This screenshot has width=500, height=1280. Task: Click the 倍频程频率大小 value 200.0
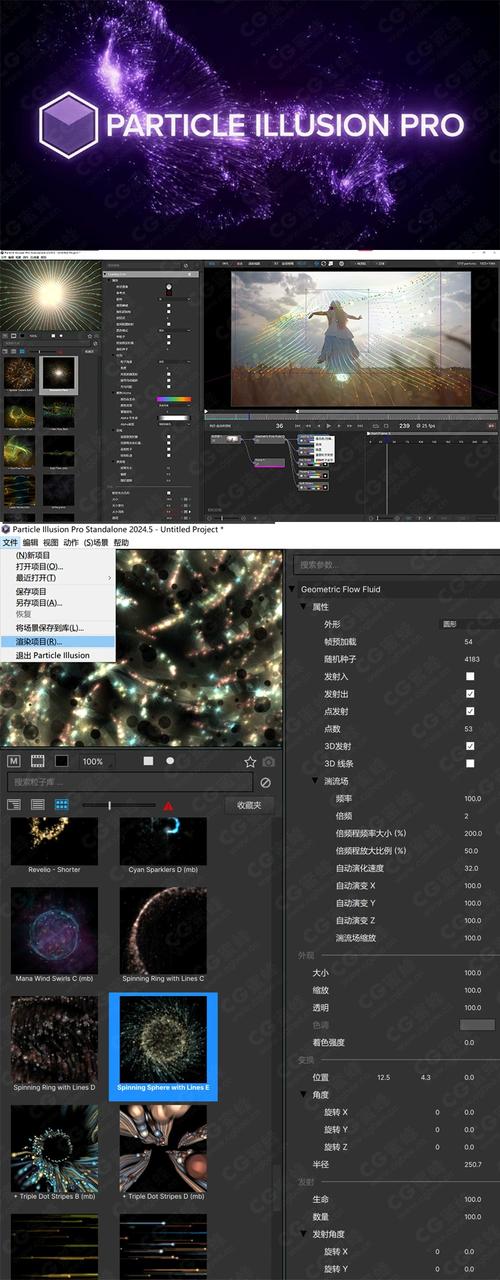(472, 833)
